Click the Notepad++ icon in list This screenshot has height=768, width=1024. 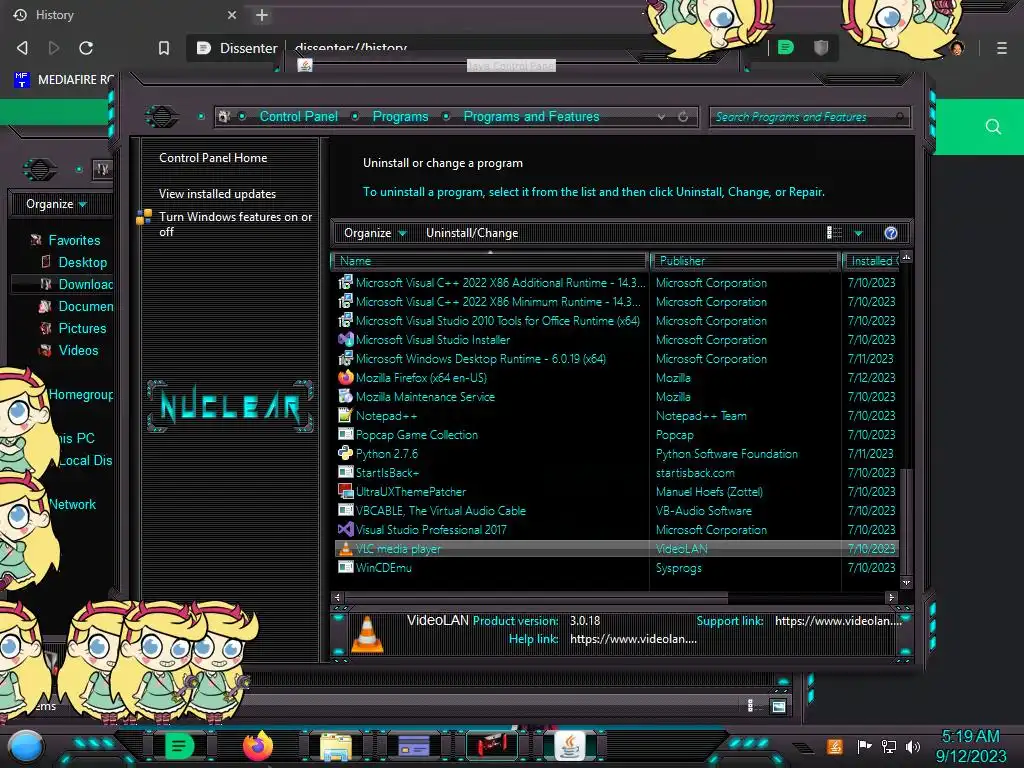(x=345, y=415)
